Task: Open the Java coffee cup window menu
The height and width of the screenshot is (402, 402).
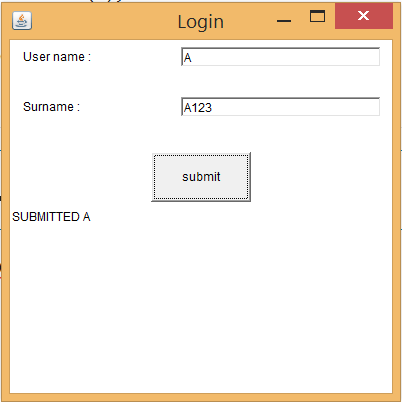Action: coord(22,21)
